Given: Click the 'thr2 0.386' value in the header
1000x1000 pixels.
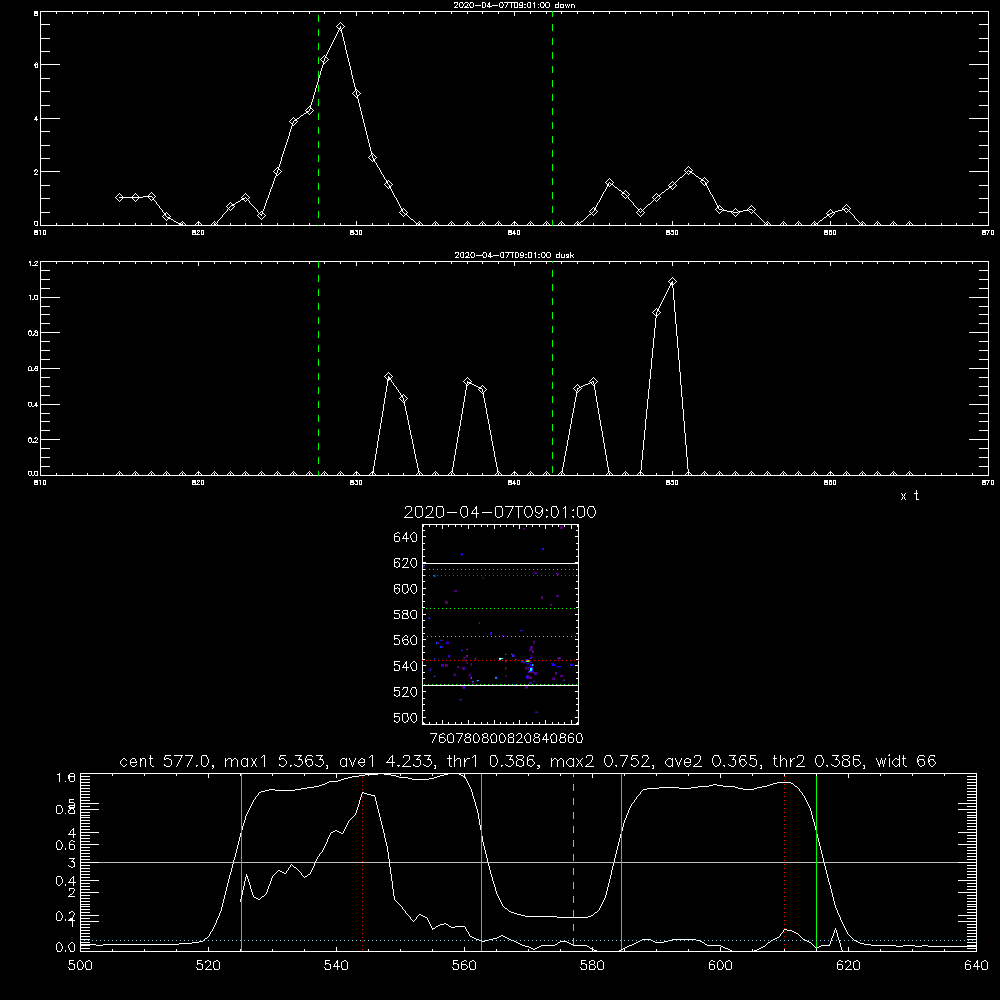Looking at the screenshot, I should [817, 761].
